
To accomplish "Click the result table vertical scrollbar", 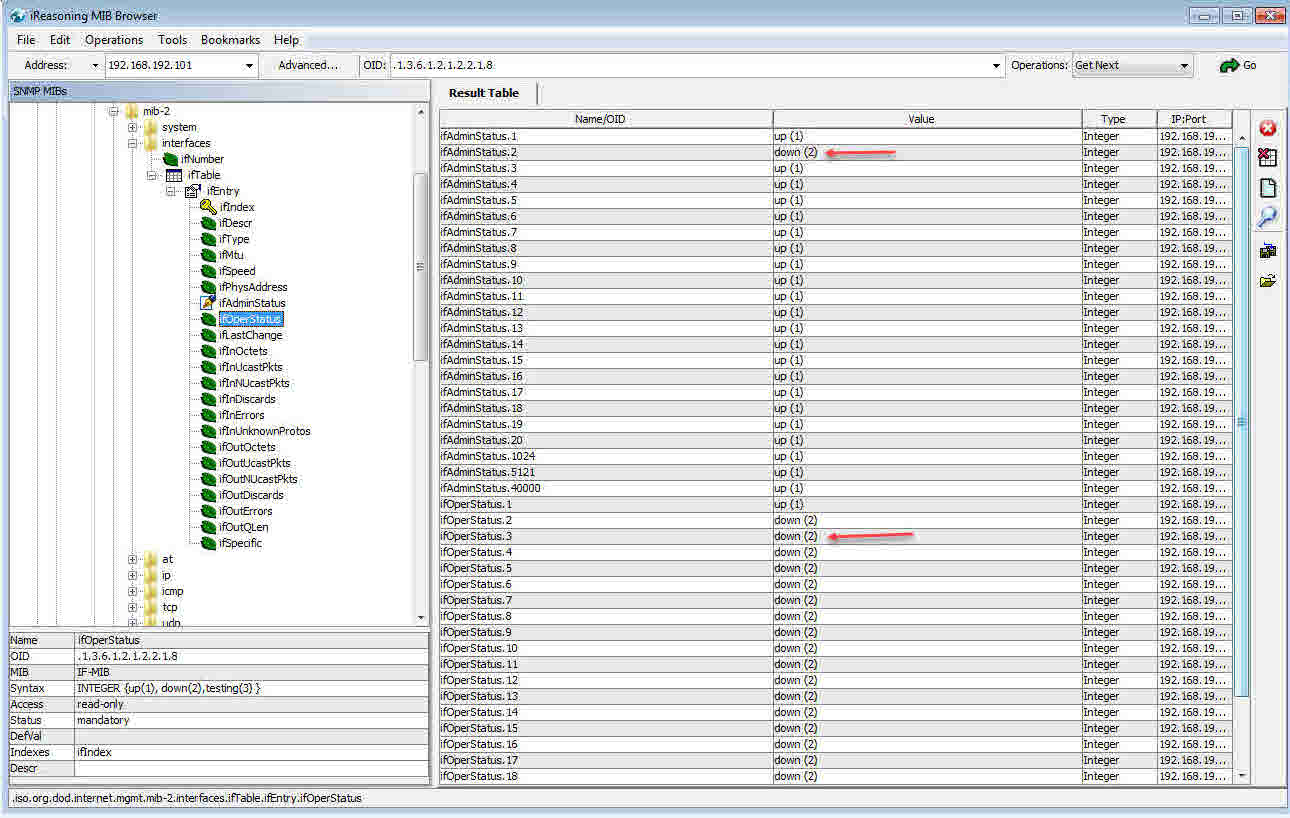I will 1242,420.
